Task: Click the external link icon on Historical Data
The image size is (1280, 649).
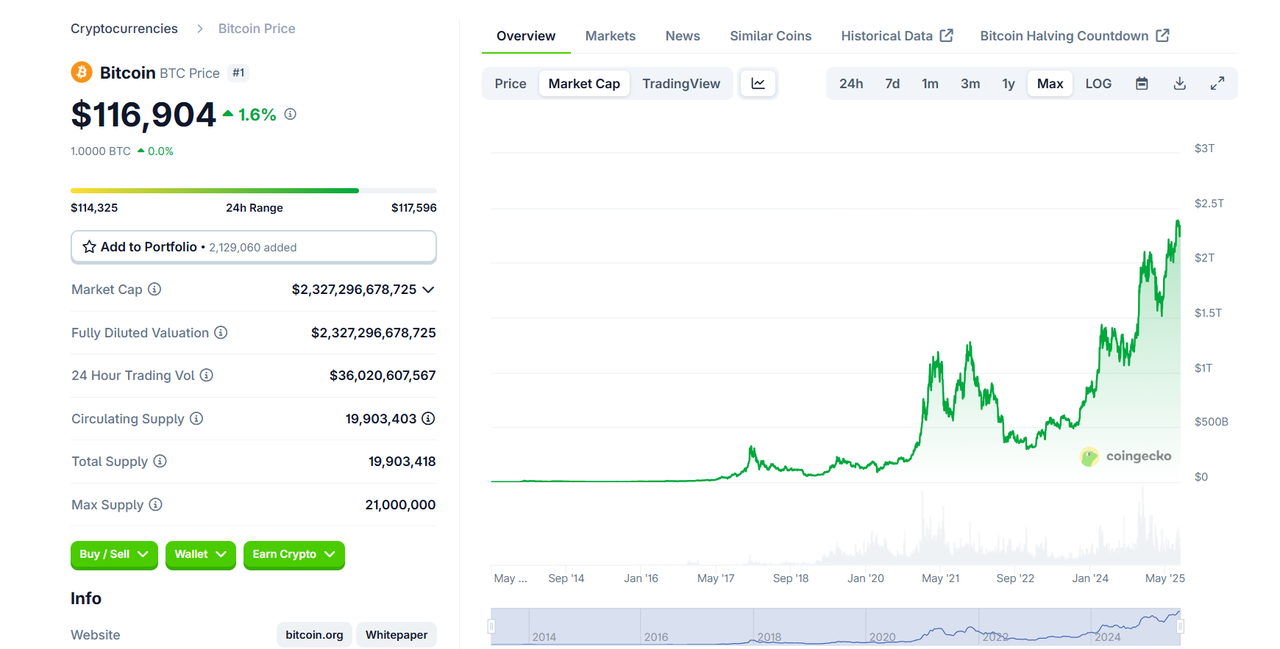Action: click(946, 35)
